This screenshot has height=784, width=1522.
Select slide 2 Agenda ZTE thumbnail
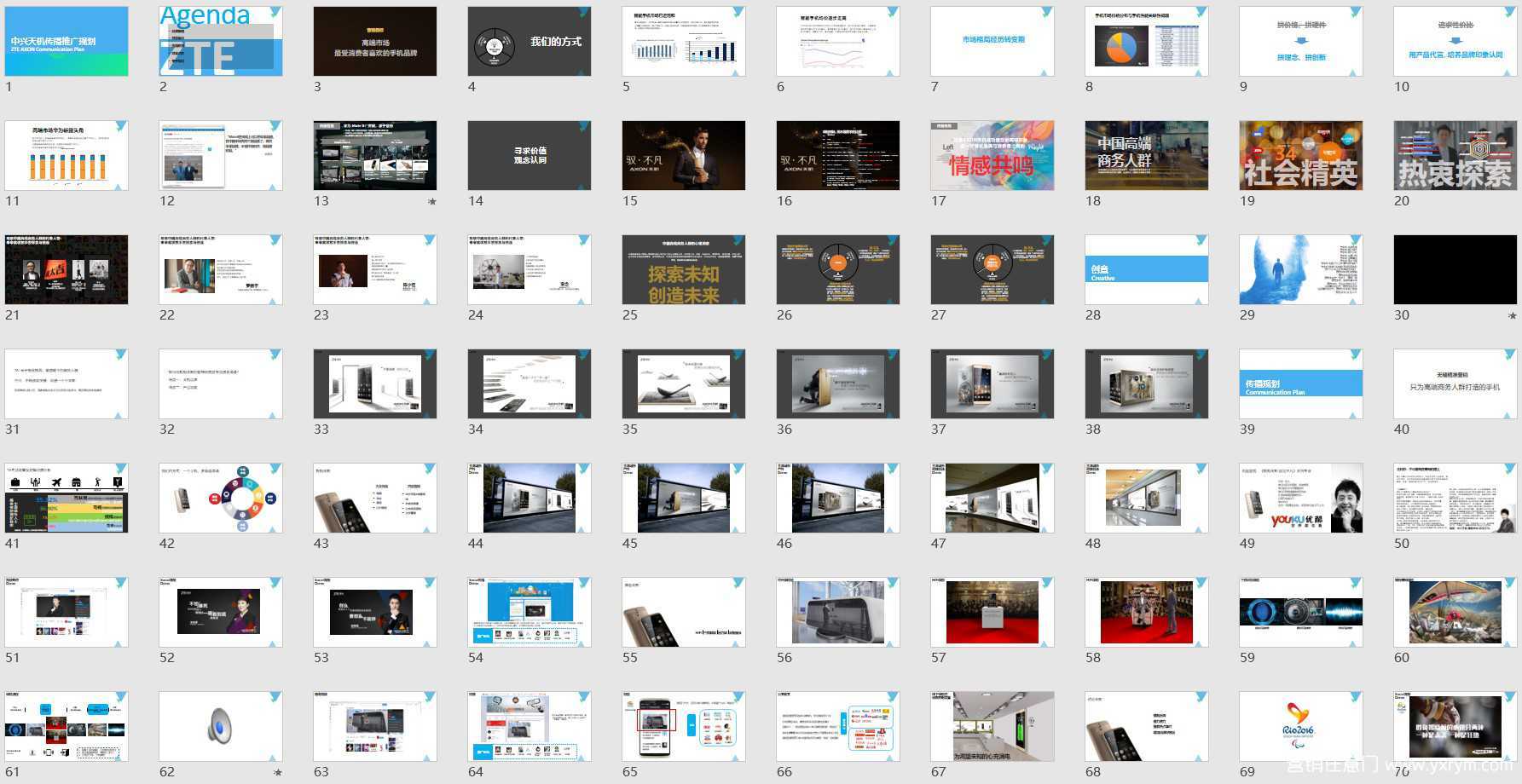click(221, 41)
